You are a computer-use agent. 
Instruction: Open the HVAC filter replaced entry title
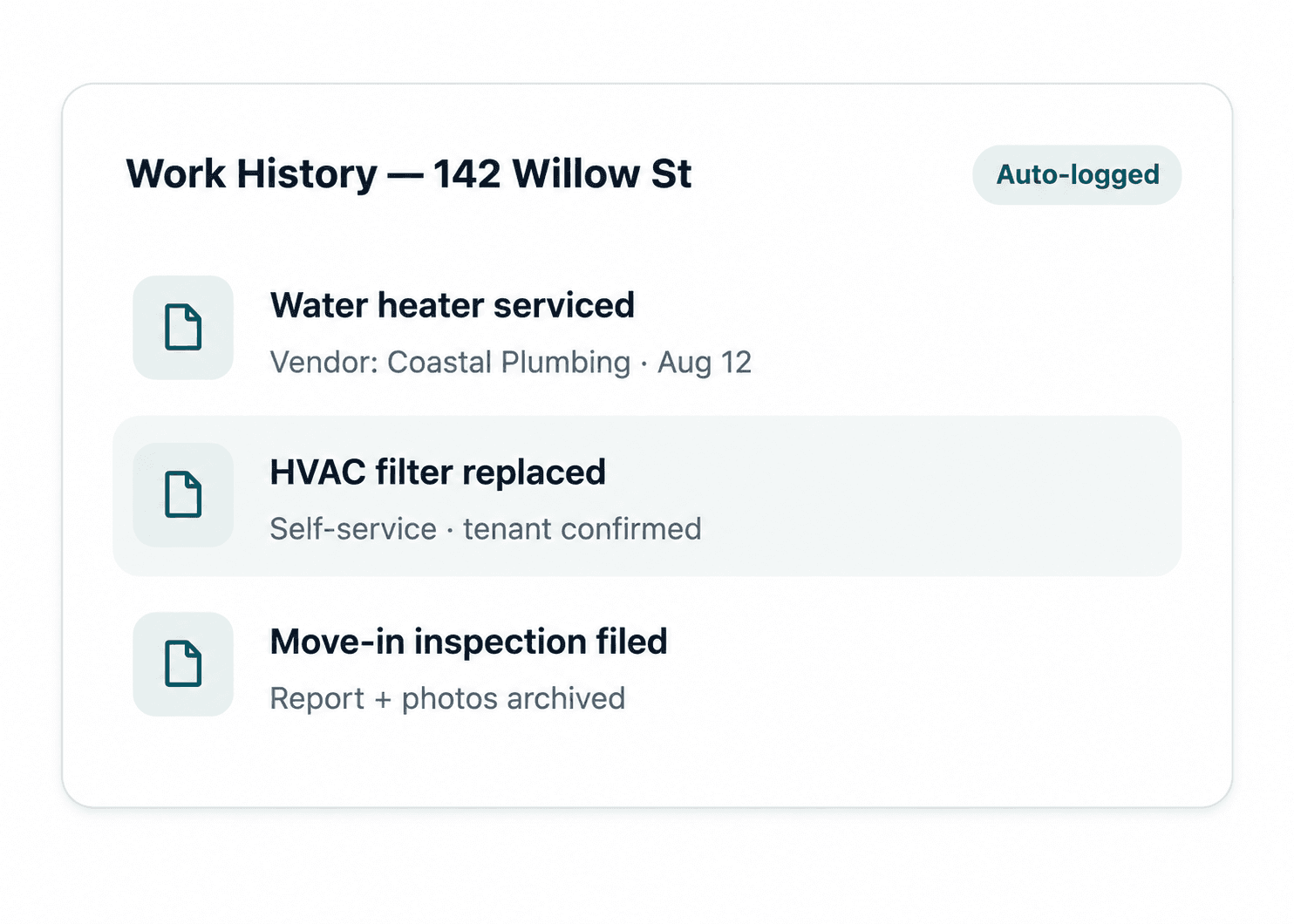tap(438, 472)
